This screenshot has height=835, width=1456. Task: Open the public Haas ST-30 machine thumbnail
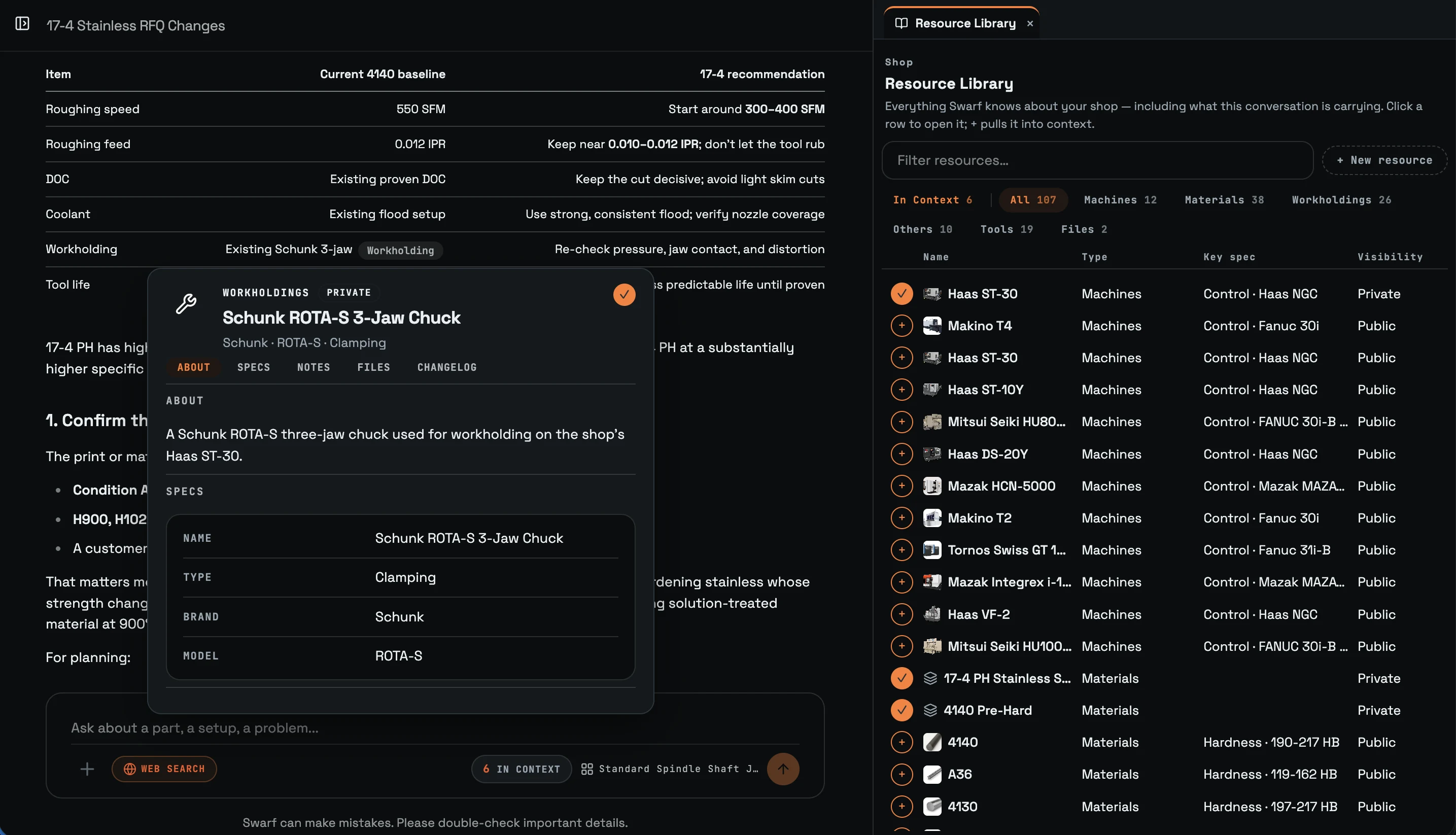932,358
